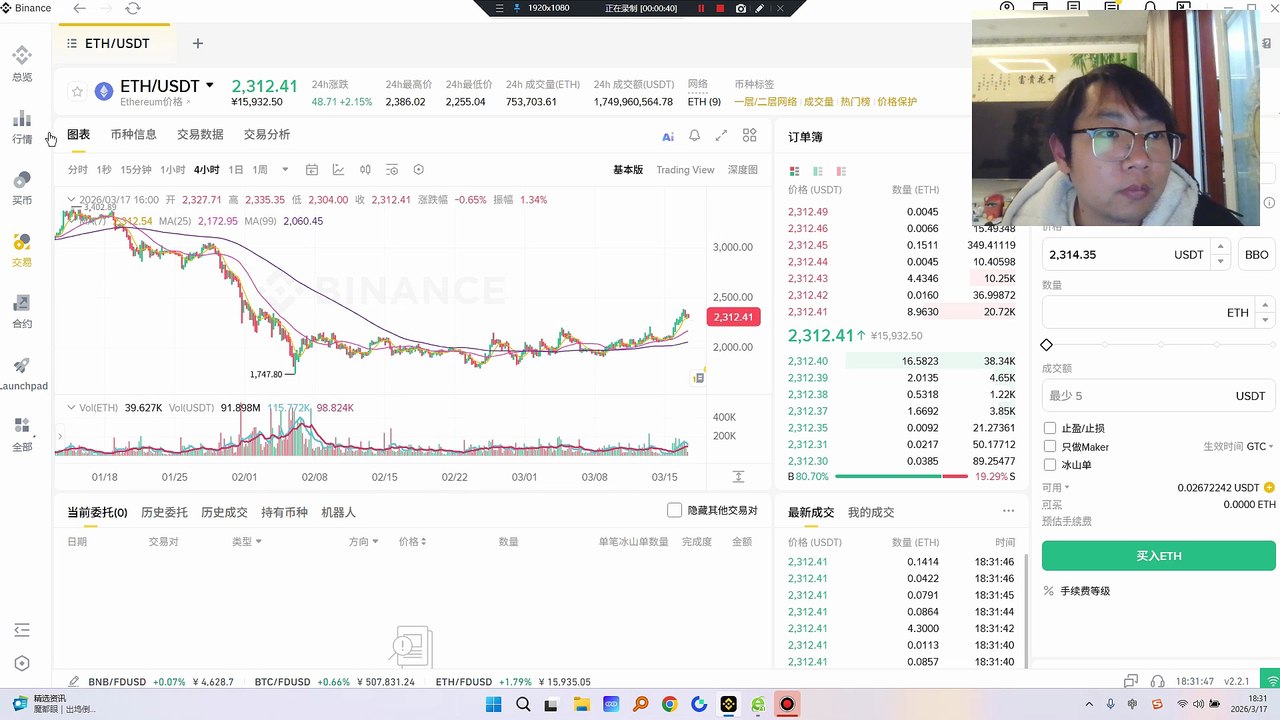The width and height of the screenshot is (1280, 720).
Task: Enable the 冰山单 iceberg order checkbox
Action: tap(1050, 464)
